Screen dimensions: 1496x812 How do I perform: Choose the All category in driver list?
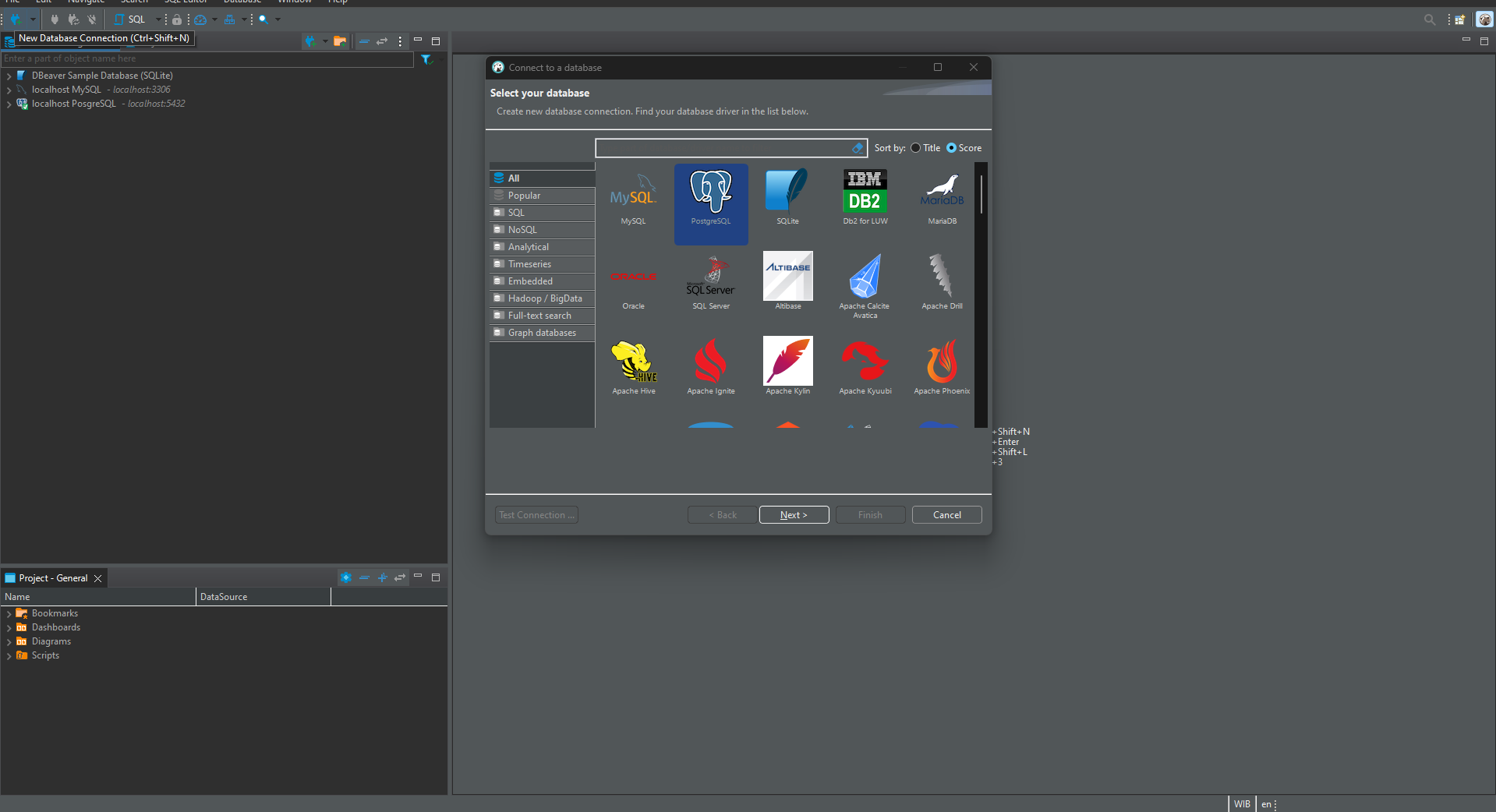click(542, 178)
